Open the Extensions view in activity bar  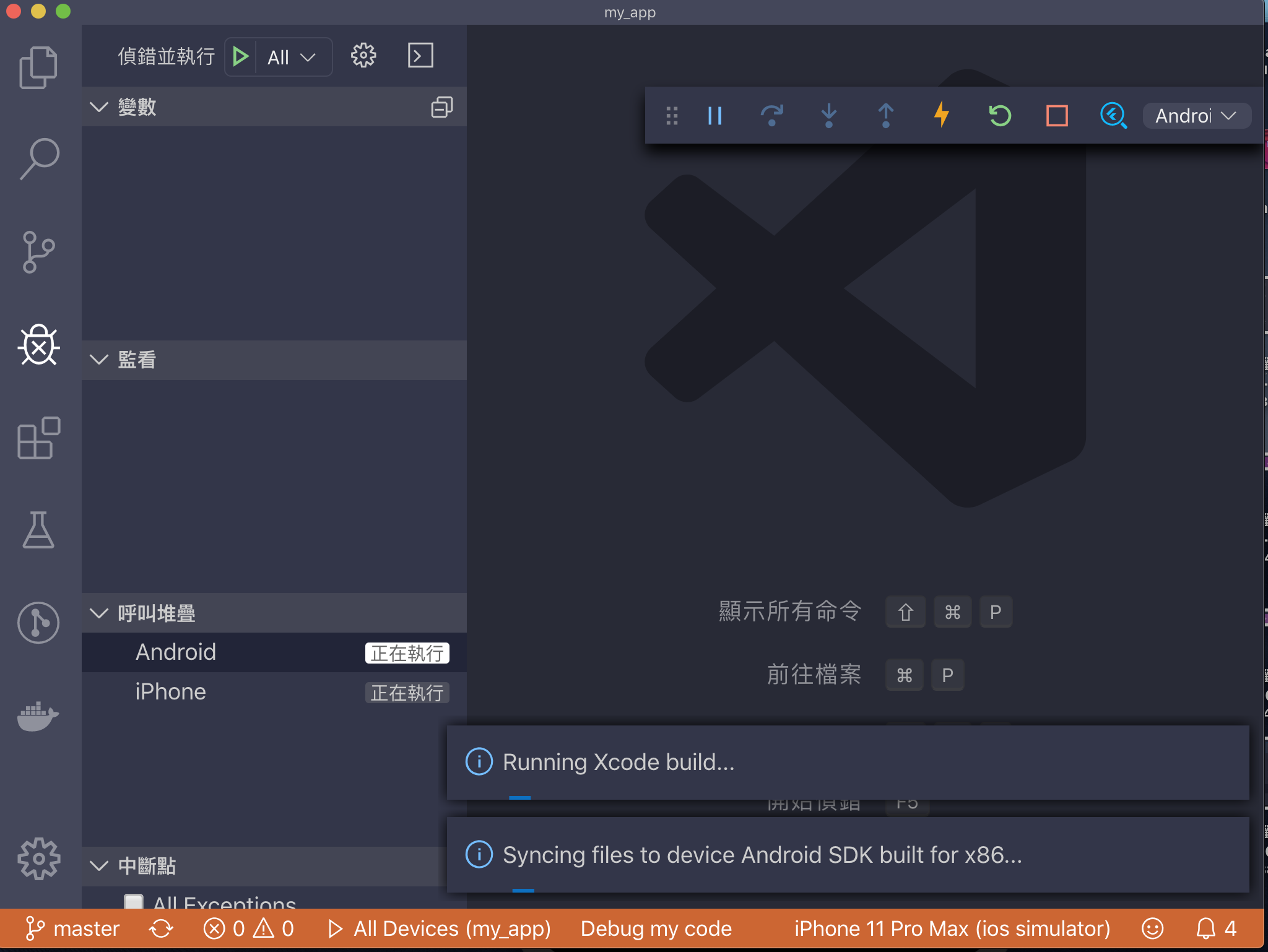coord(38,437)
